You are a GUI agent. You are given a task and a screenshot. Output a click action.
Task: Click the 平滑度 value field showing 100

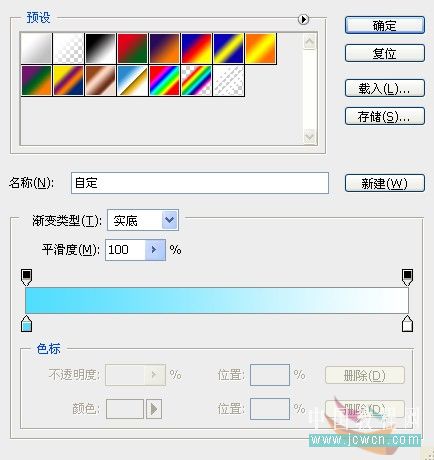[x=126, y=250]
